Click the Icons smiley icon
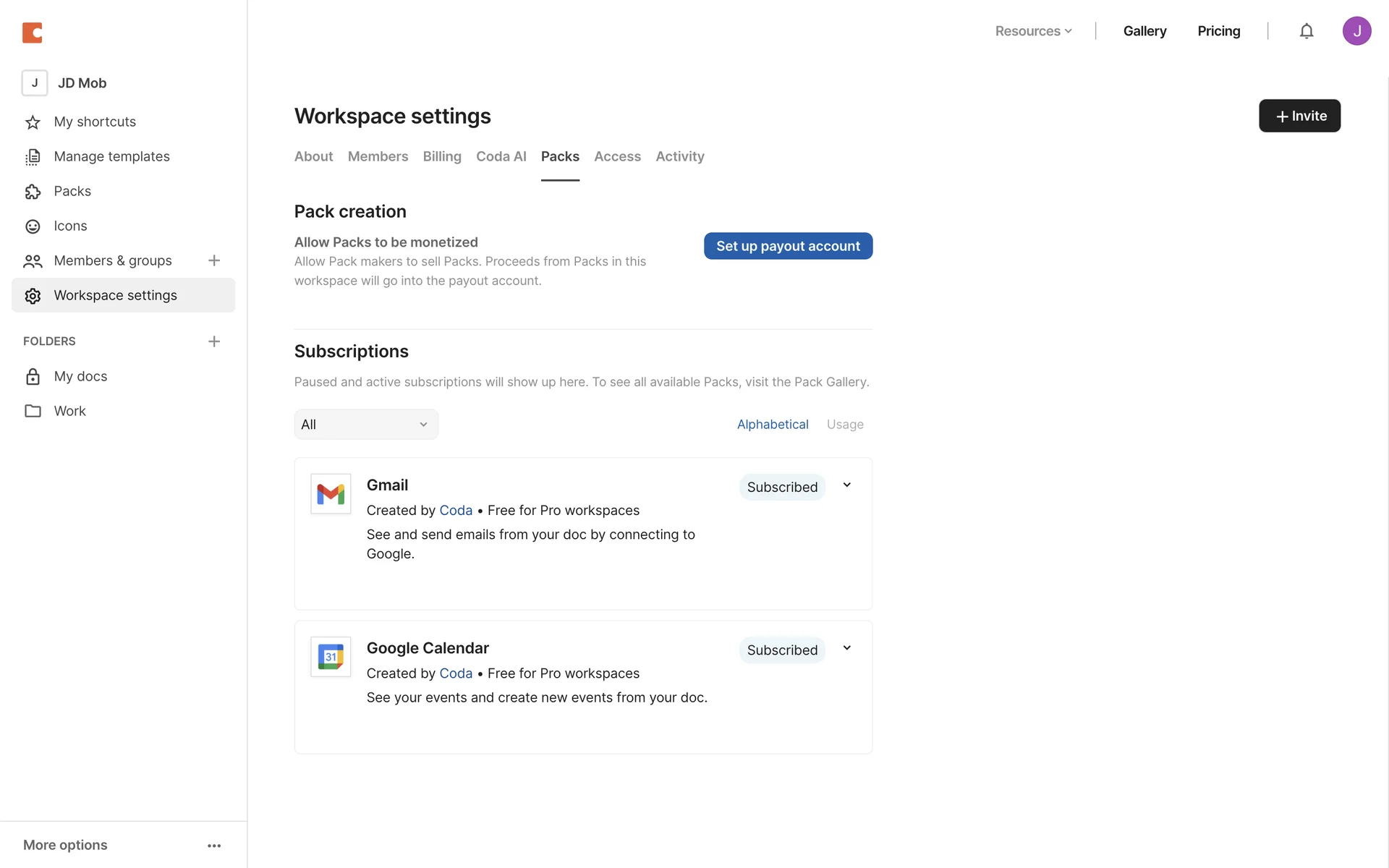This screenshot has width=1389, height=868. click(33, 226)
